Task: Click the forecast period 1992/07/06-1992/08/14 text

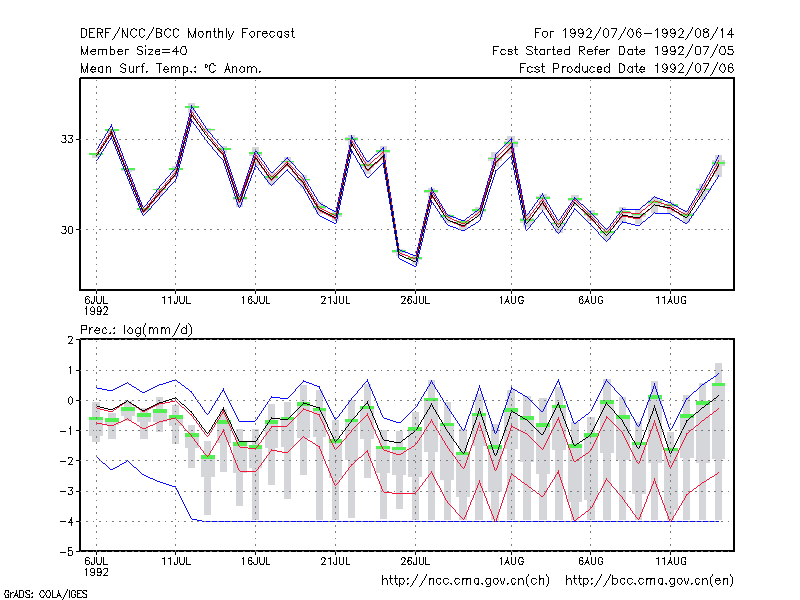Action: click(x=634, y=34)
